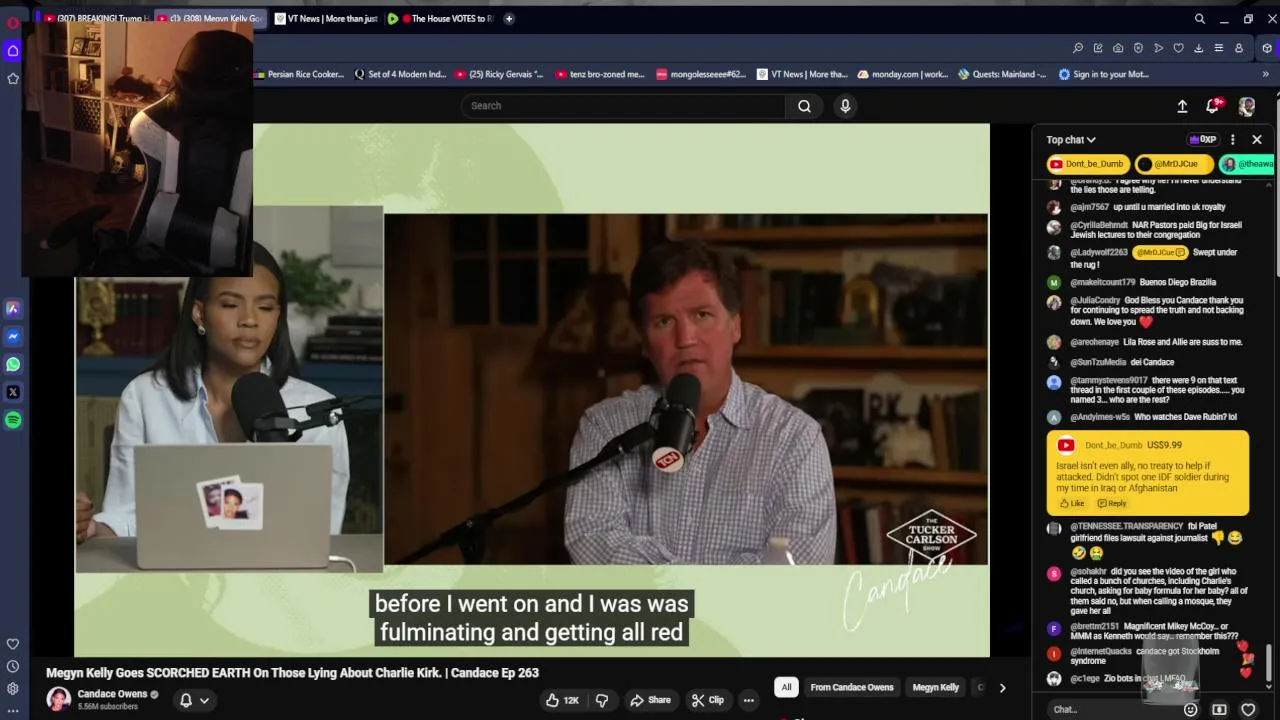The width and height of the screenshot is (1280, 720).
Task: Open the Persian Rice Cooker bookmark
Action: click(299, 74)
